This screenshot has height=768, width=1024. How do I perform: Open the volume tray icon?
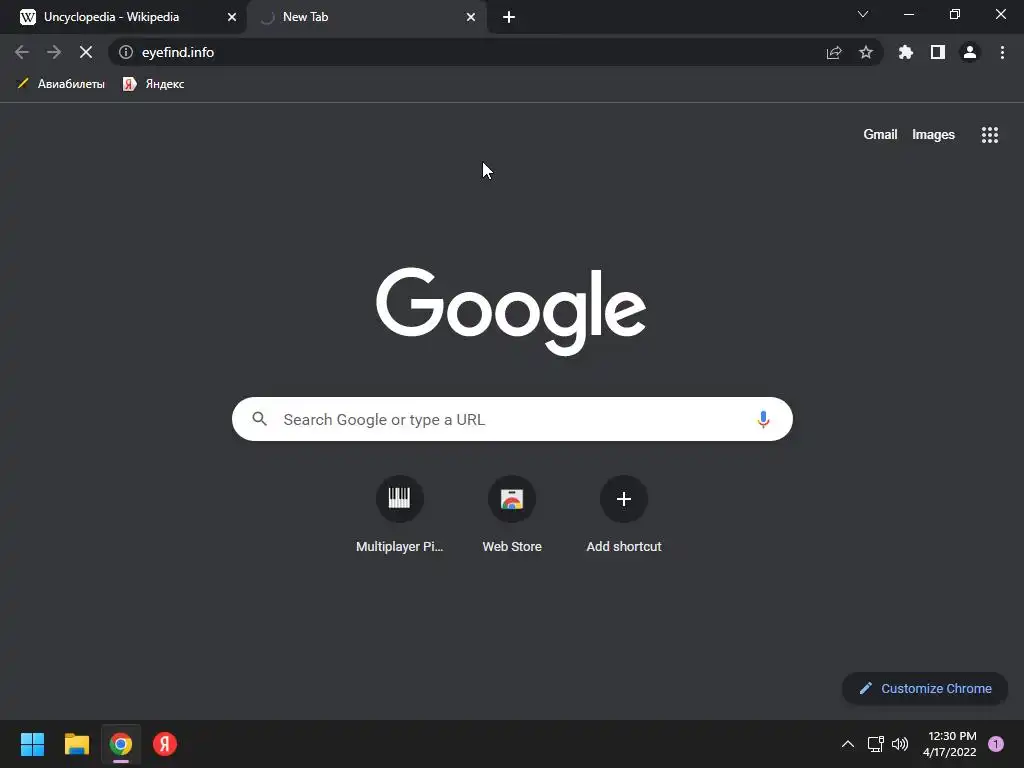[x=899, y=744]
